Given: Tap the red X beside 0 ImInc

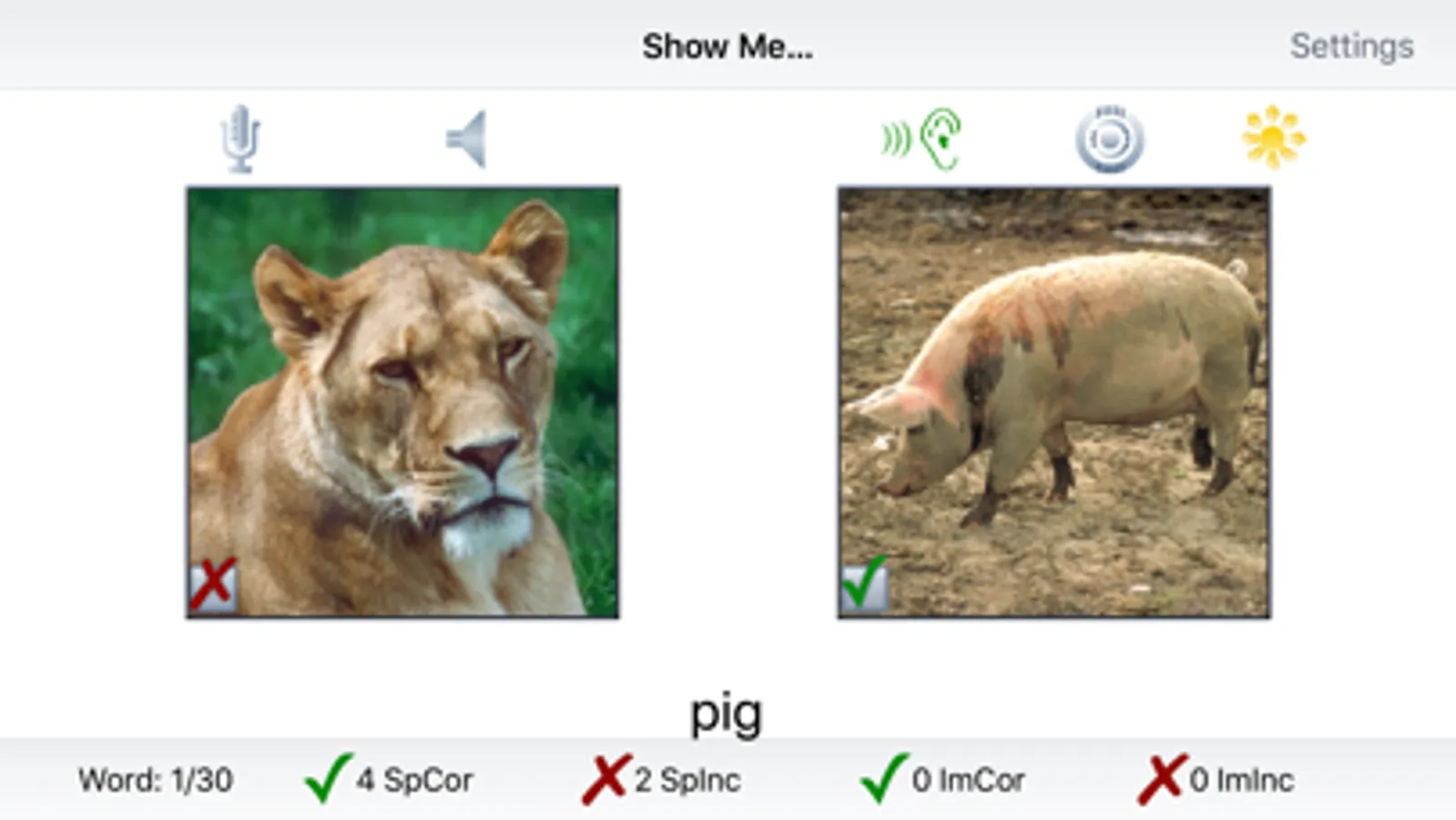Looking at the screenshot, I should (1162, 779).
